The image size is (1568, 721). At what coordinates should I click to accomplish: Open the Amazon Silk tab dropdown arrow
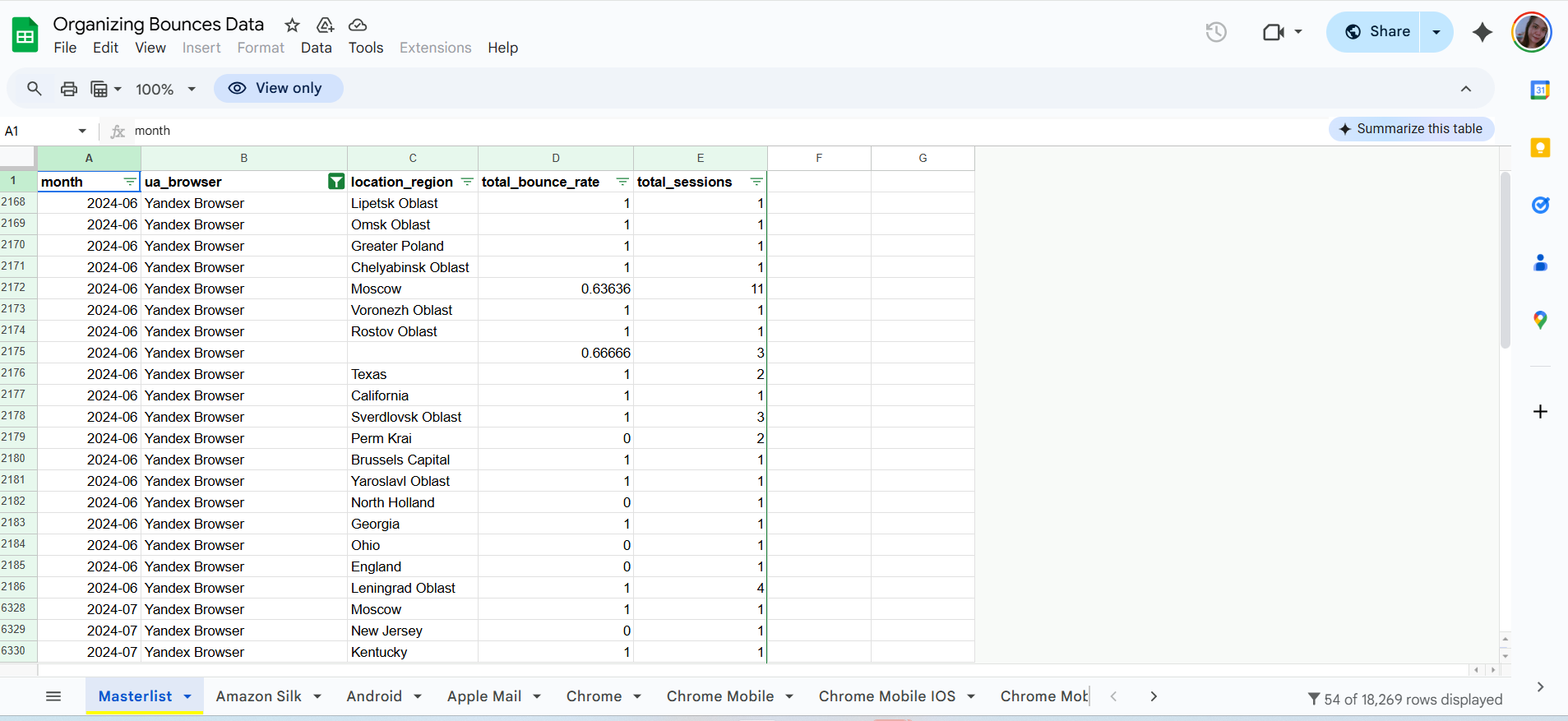317,696
